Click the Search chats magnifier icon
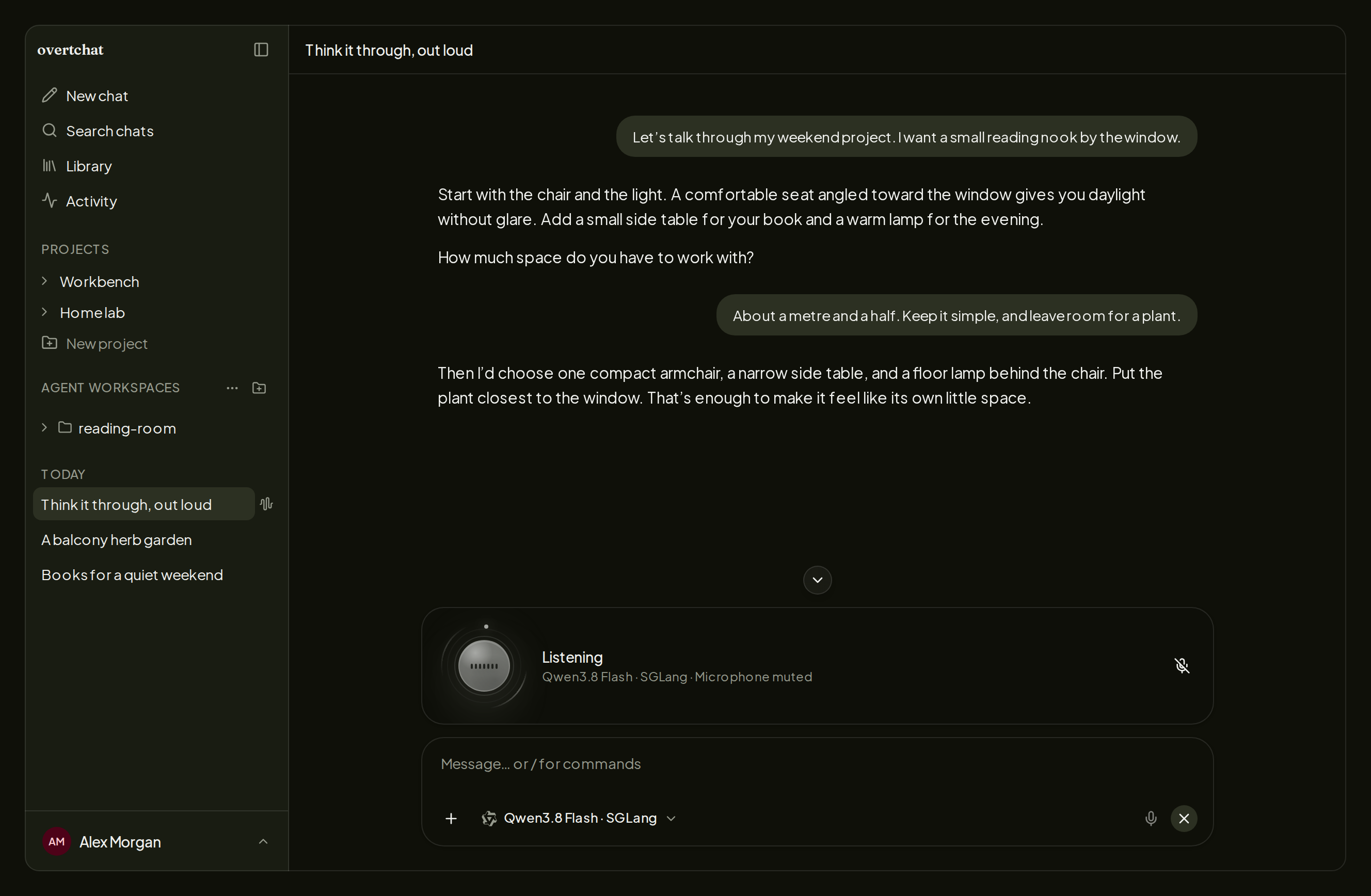 point(50,130)
